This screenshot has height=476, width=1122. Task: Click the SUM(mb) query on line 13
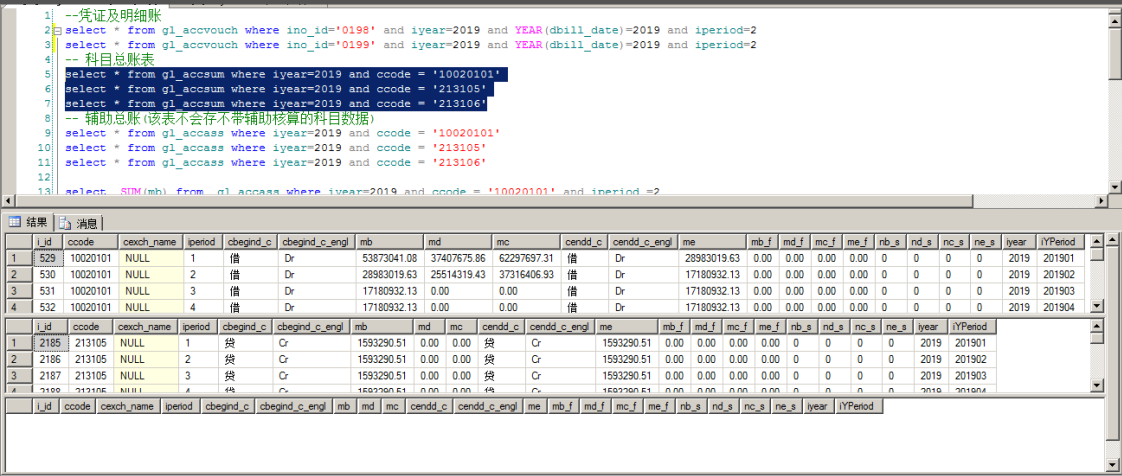361,192
